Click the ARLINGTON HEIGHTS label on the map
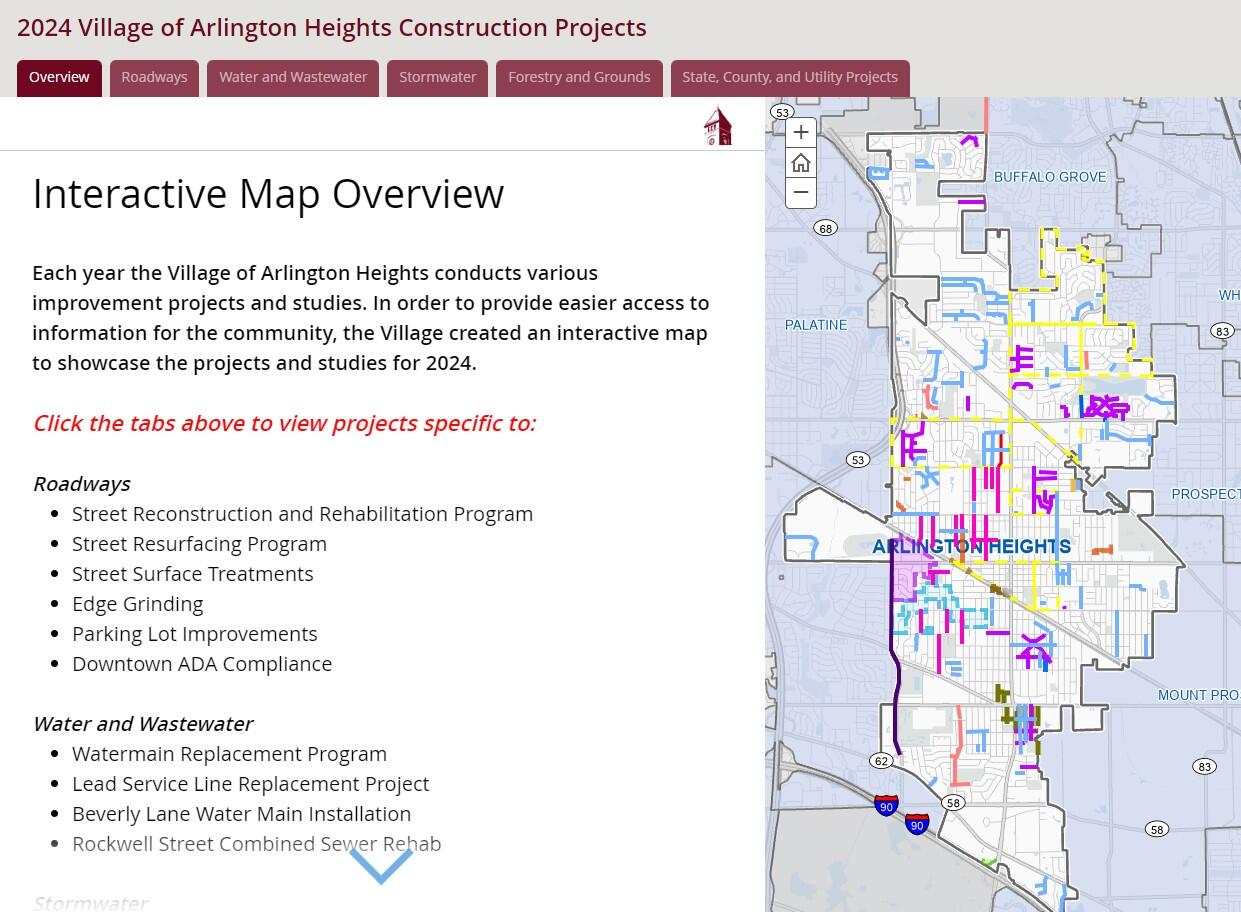This screenshot has height=912, width=1241. (x=970, y=547)
